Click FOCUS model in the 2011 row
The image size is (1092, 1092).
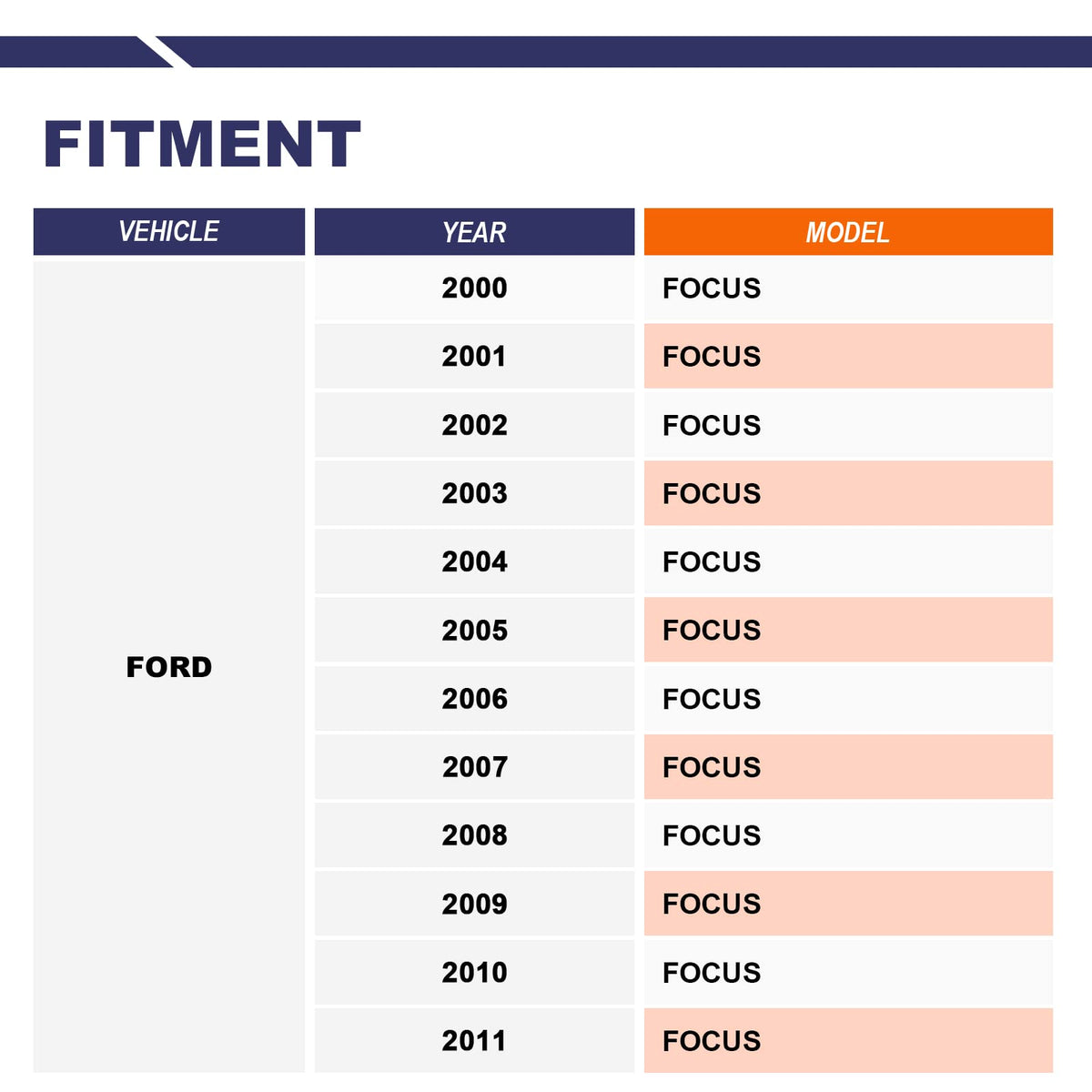click(712, 1040)
